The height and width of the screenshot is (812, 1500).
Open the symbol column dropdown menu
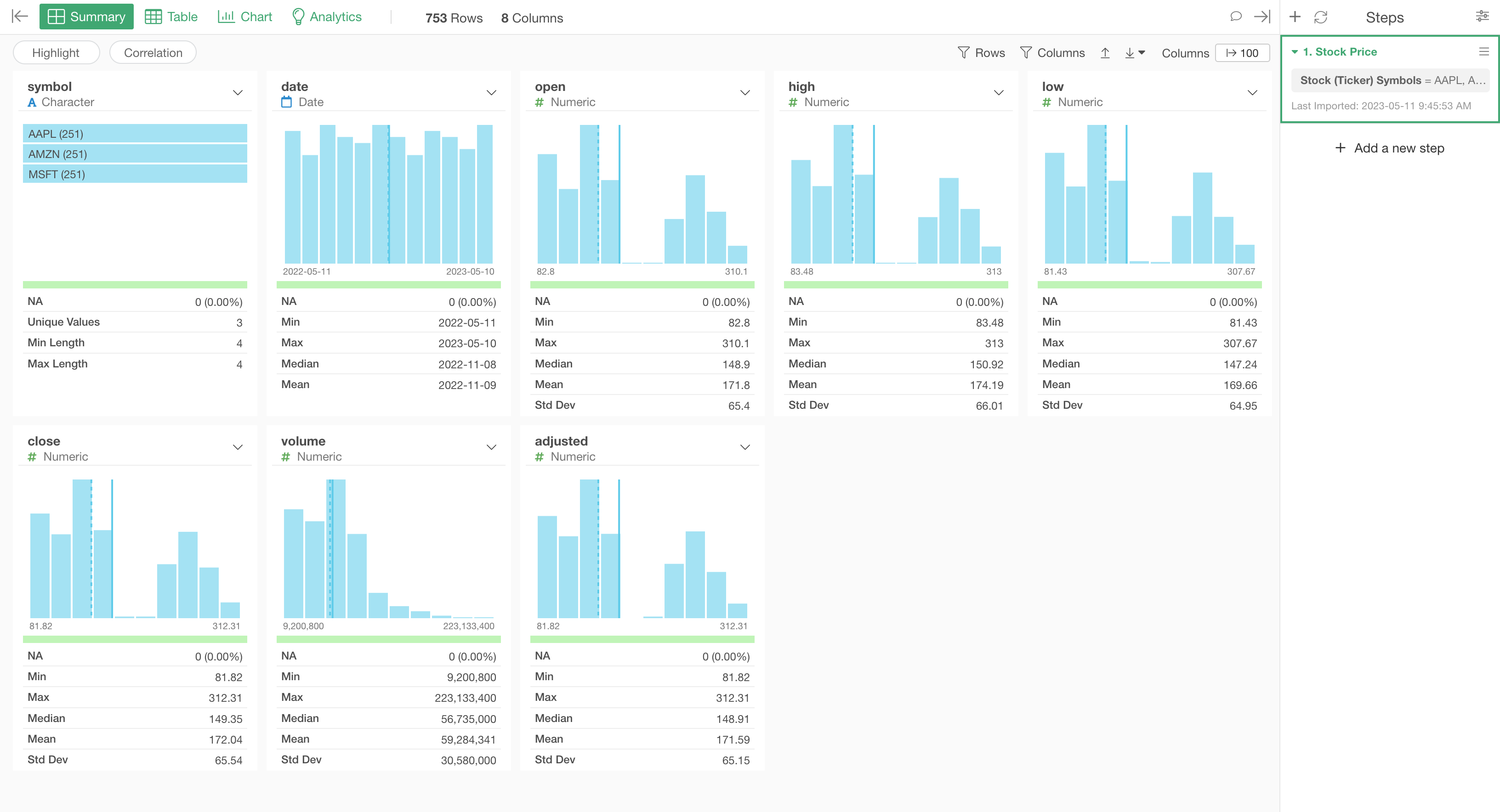tap(238, 93)
